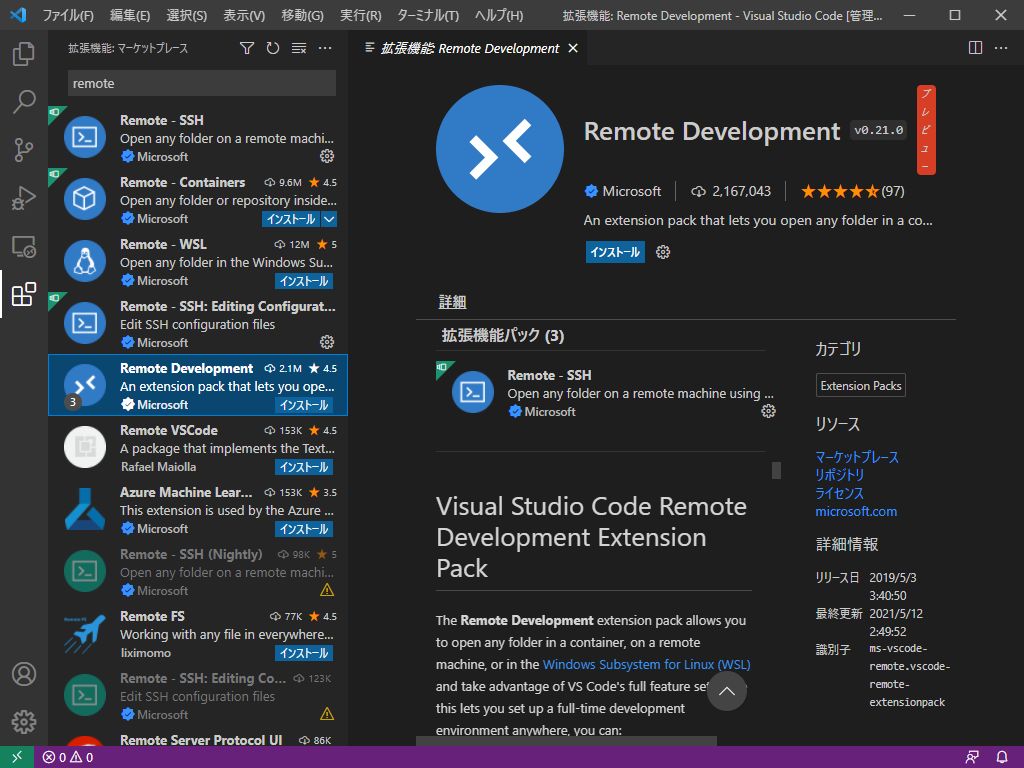Select the 詳細 tab in extension page
The image size is (1024, 768).
(x=452, y=302)
